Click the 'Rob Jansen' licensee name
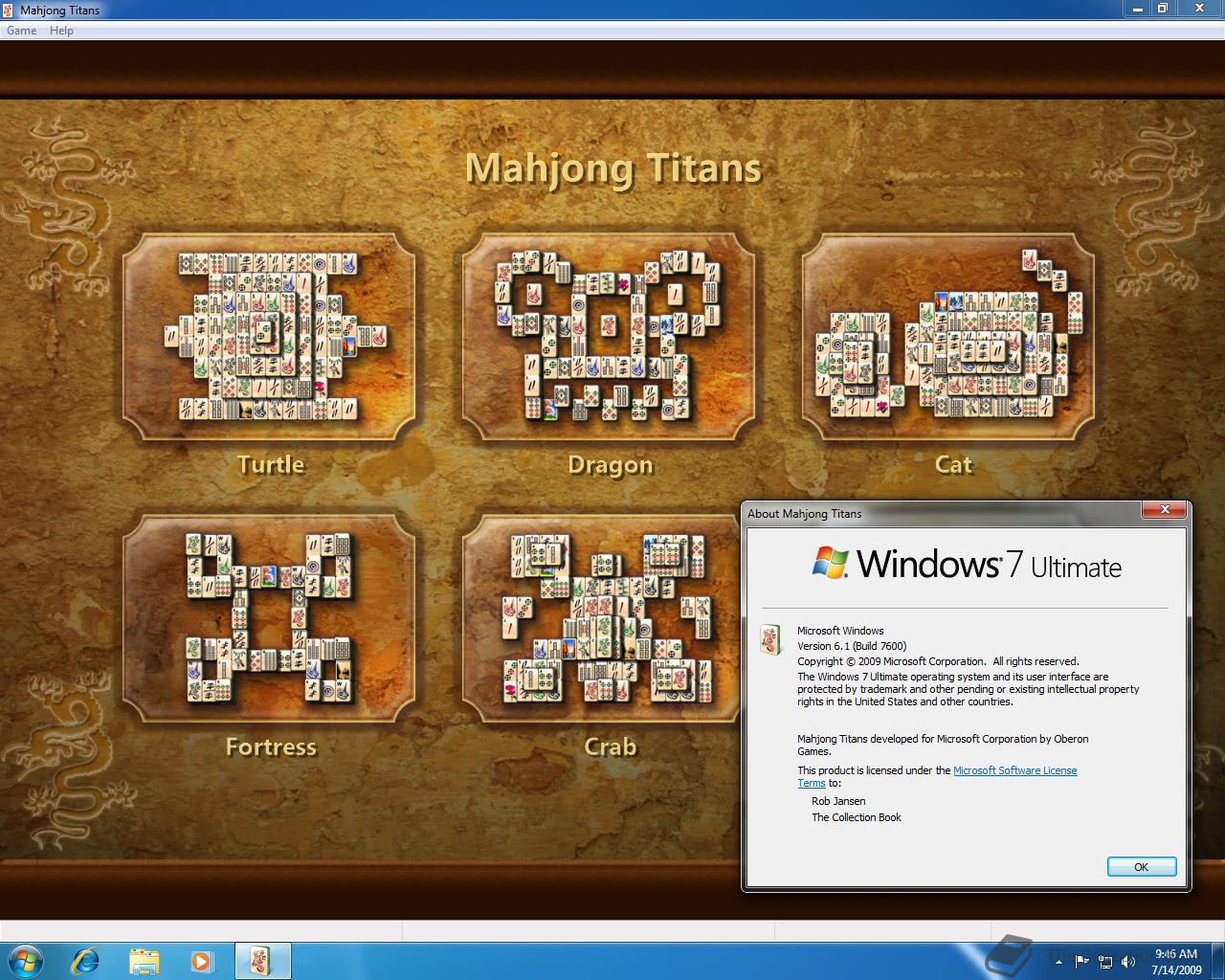 838,802
